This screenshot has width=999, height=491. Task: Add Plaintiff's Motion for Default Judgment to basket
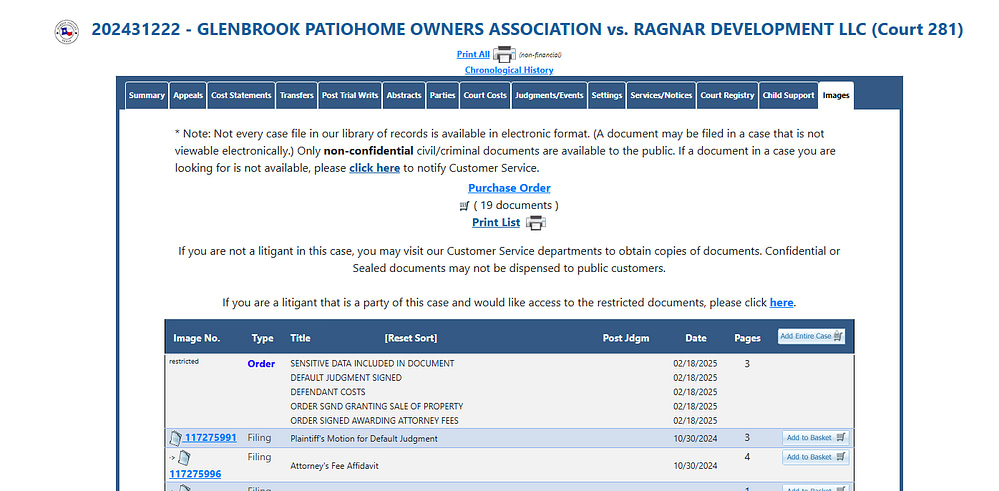click(x=816, y=438)
